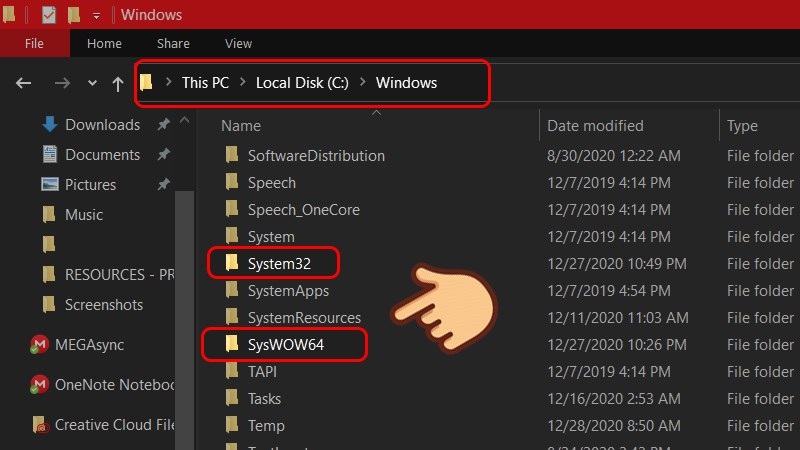The image size is (800, 450).
Task: Go forward with the Forward arrow
Action: click(62, 83)
